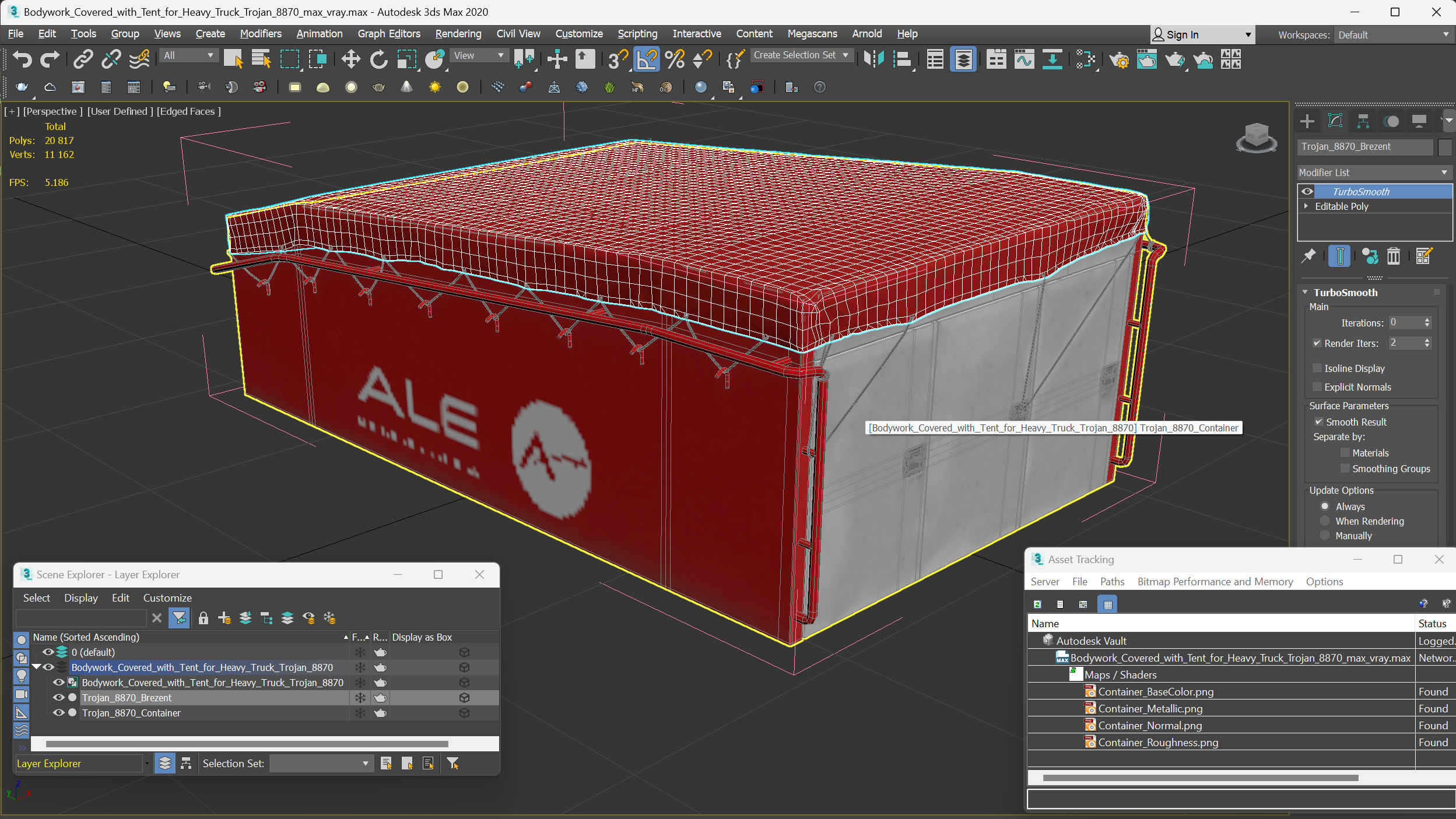Viewport: 1456px width, 819px height.
Task: Click the Perspective viewport label
Action: 52,111
